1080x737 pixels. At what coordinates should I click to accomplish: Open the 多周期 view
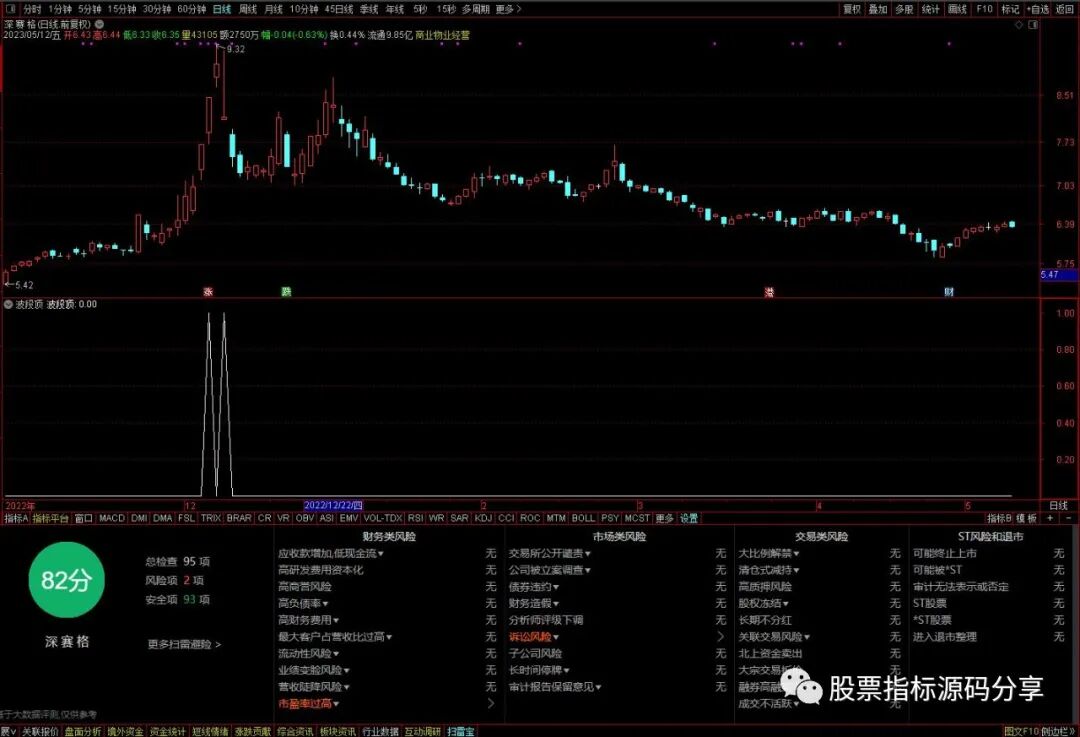point(475,9)
